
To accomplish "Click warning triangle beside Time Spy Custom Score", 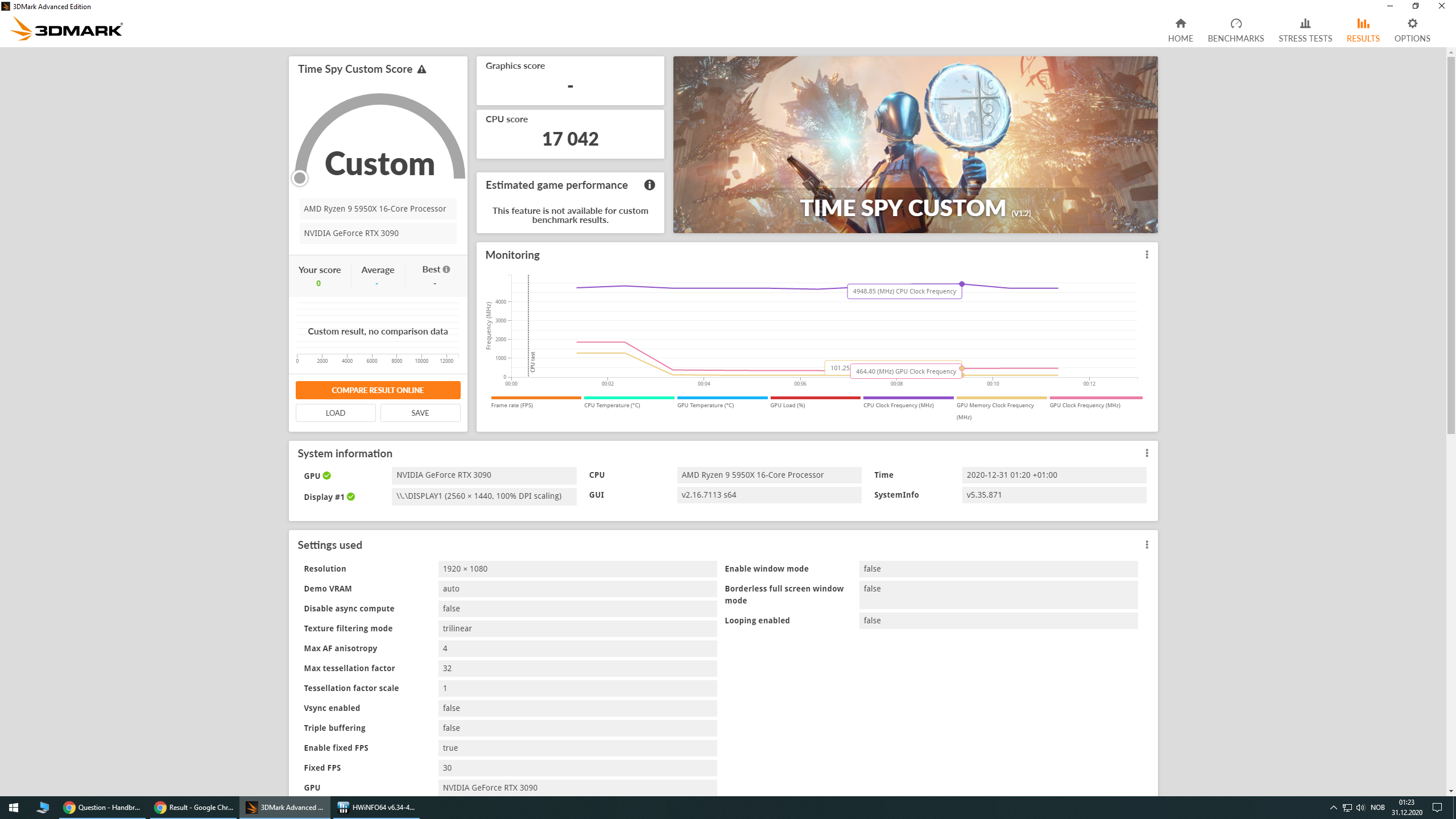I will [421, 69].
